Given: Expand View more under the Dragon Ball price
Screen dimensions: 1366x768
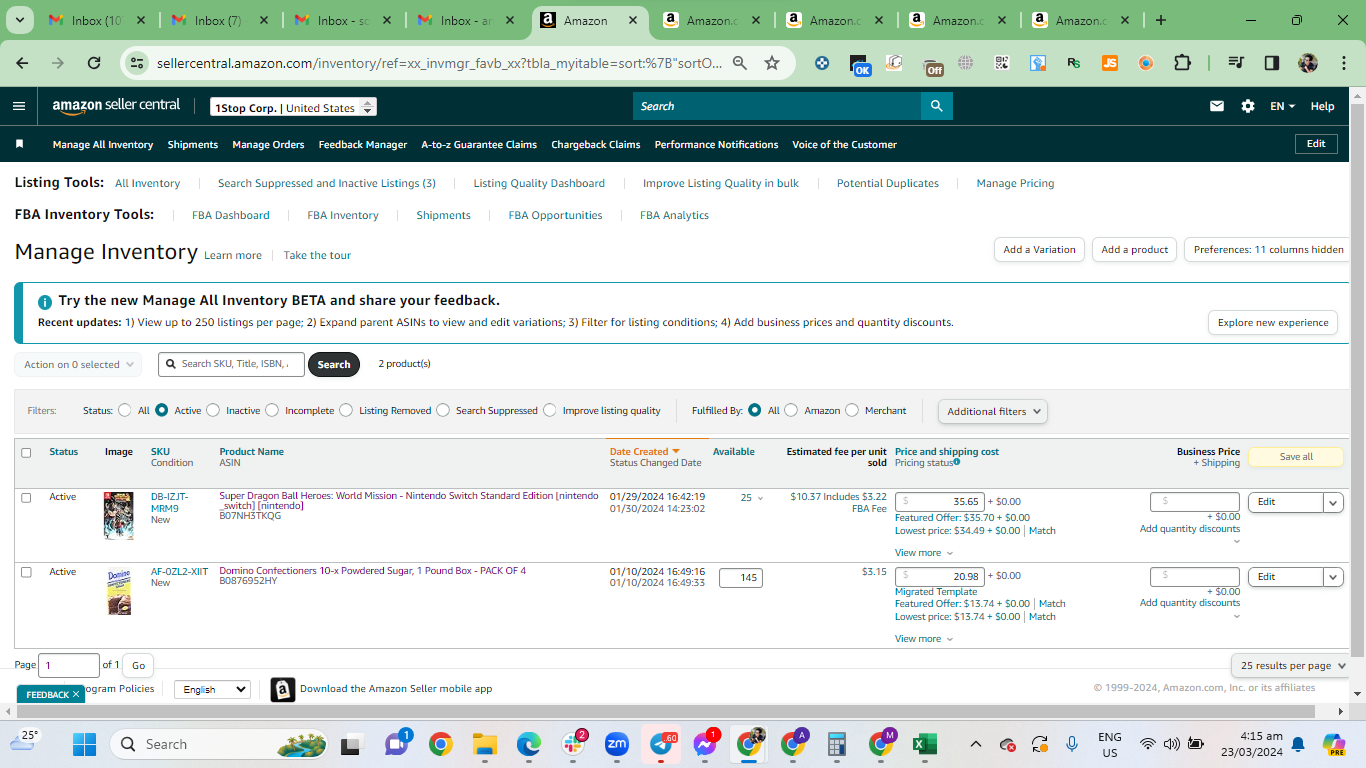Looking at the screenshot, I should (924, 552).
